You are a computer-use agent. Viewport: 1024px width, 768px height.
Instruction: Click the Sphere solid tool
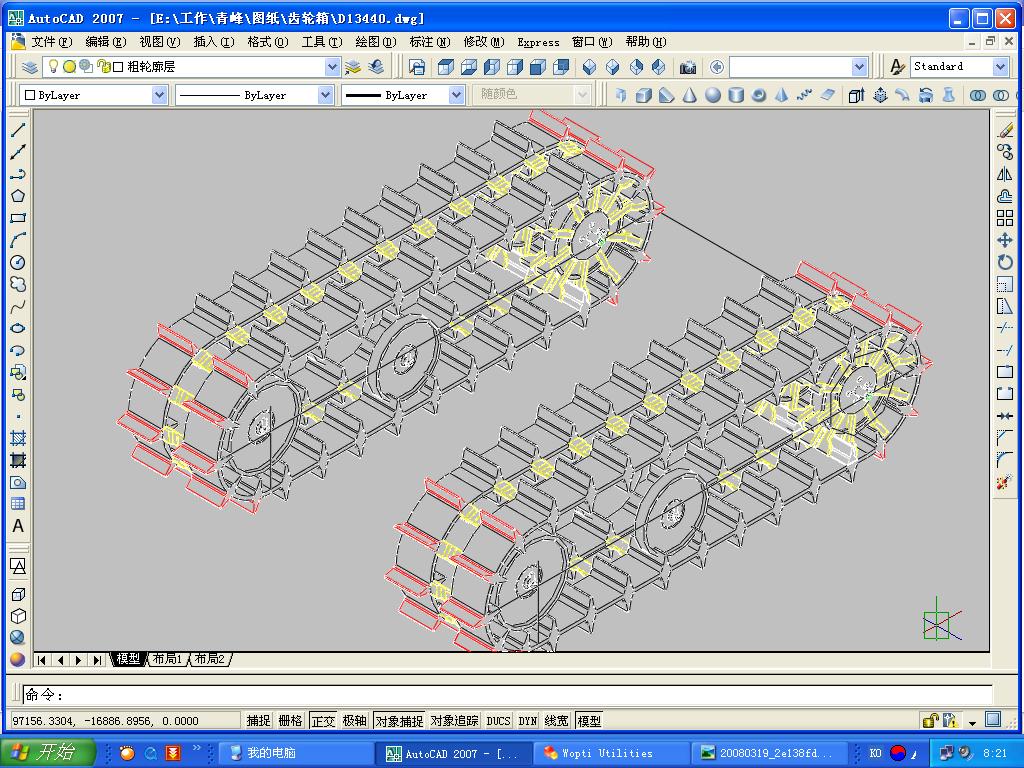tap(713, 95)
